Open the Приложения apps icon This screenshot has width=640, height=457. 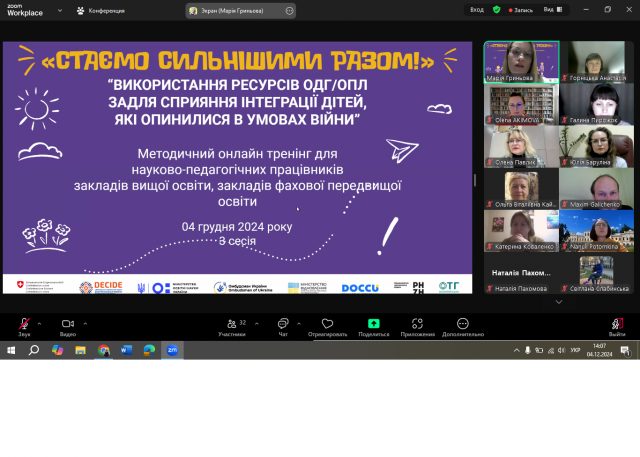417,324
